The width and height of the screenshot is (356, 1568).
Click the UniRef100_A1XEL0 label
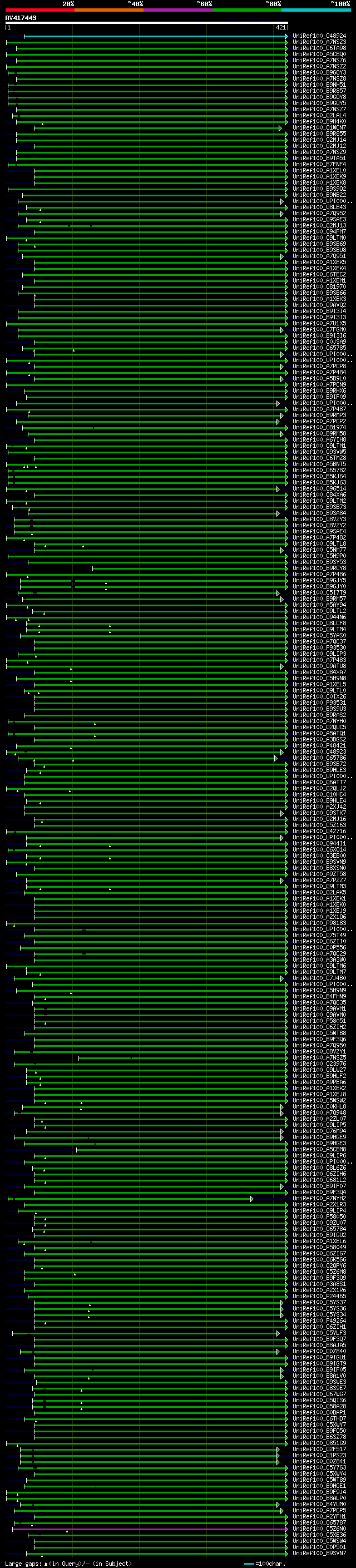(319, 170)
